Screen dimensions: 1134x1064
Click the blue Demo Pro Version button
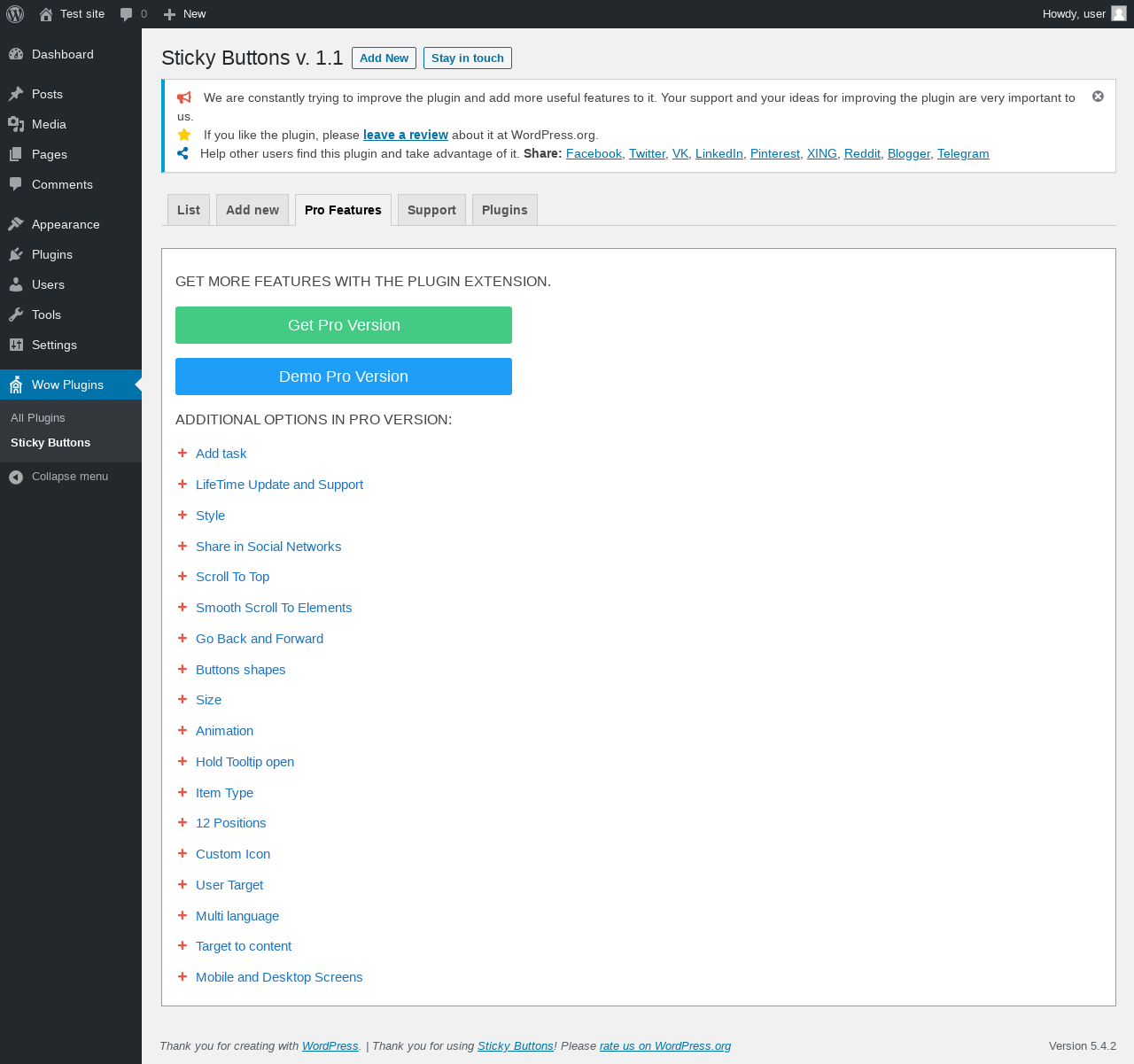tap(344, 377)
